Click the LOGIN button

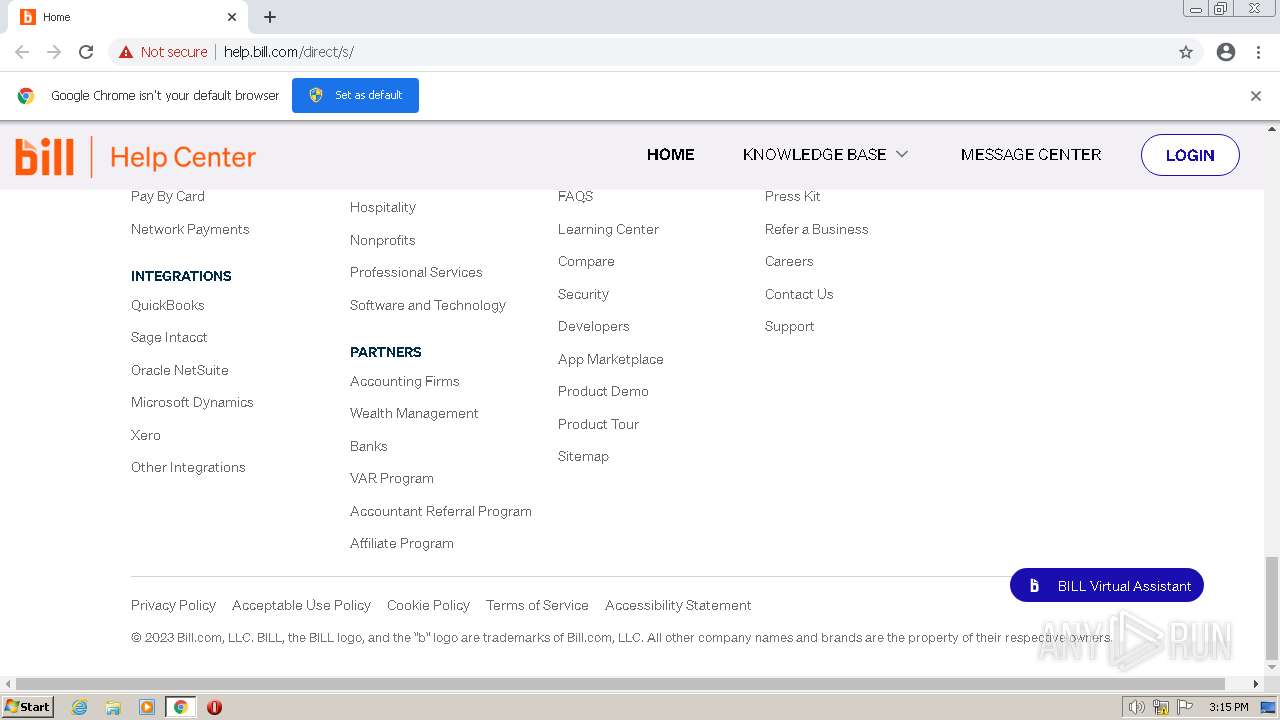pos(1190,155)
